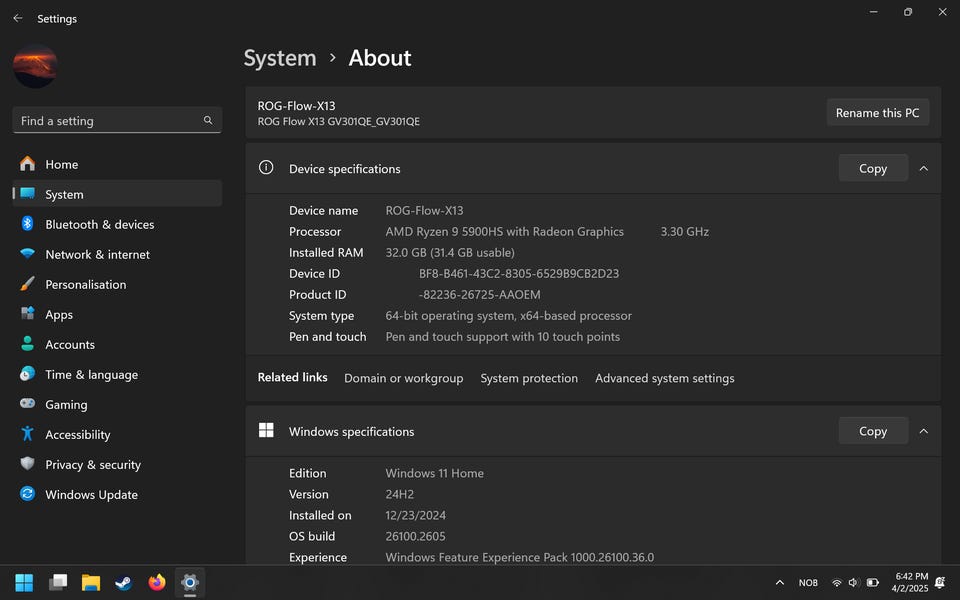
Task: Select the Product ID value
Action: (479, 294)
